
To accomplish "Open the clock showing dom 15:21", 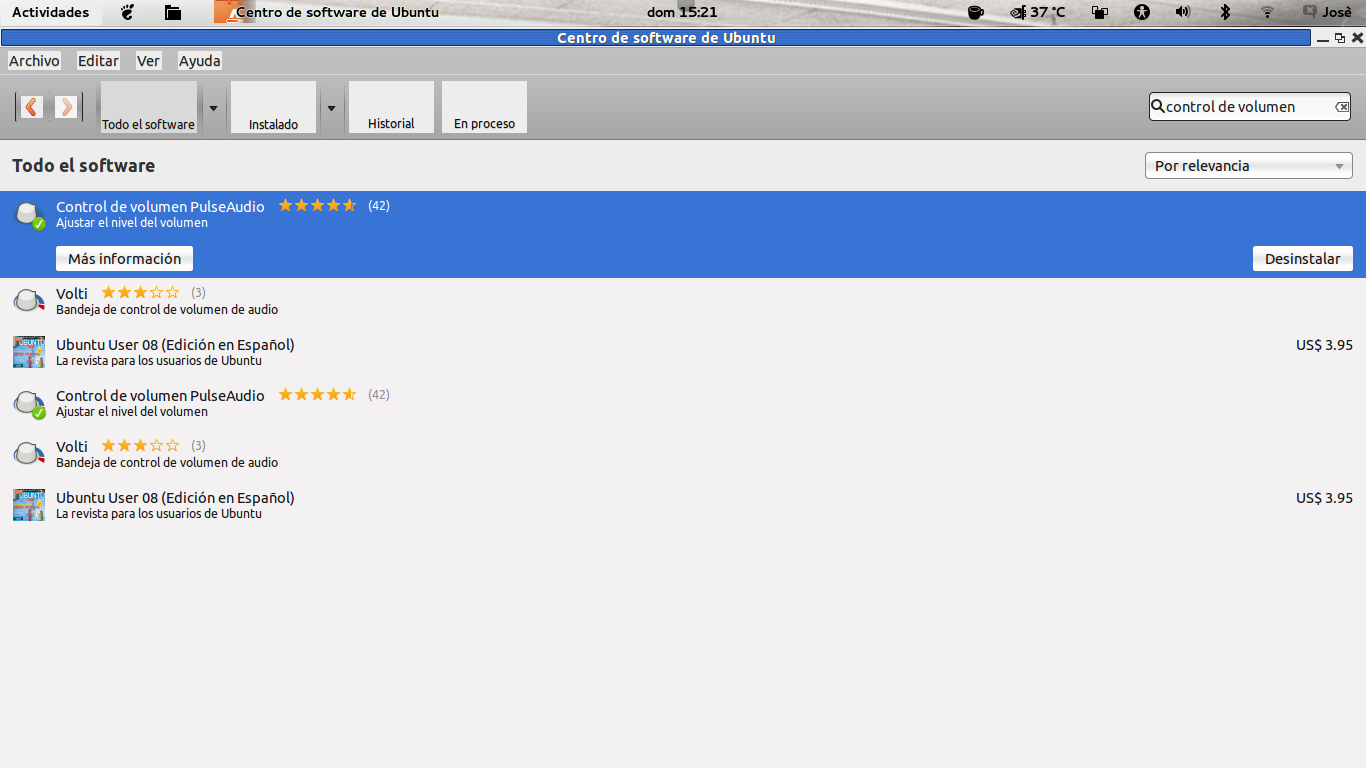I will coord(682,12).
